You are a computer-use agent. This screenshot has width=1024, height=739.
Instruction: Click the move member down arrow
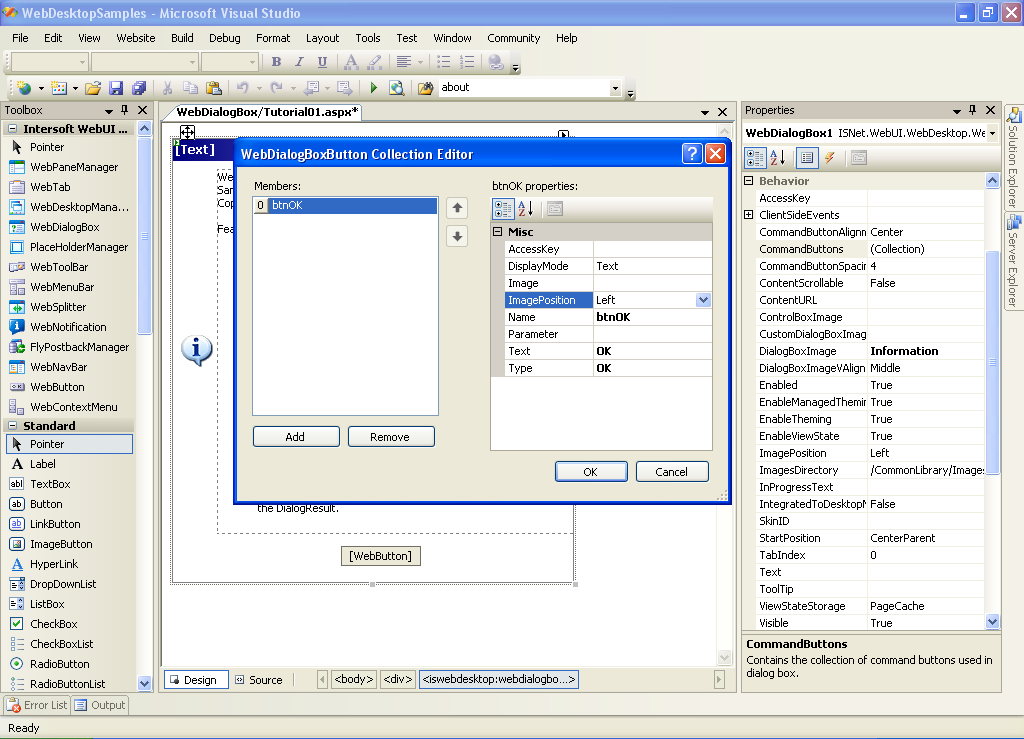coord(457,237)
